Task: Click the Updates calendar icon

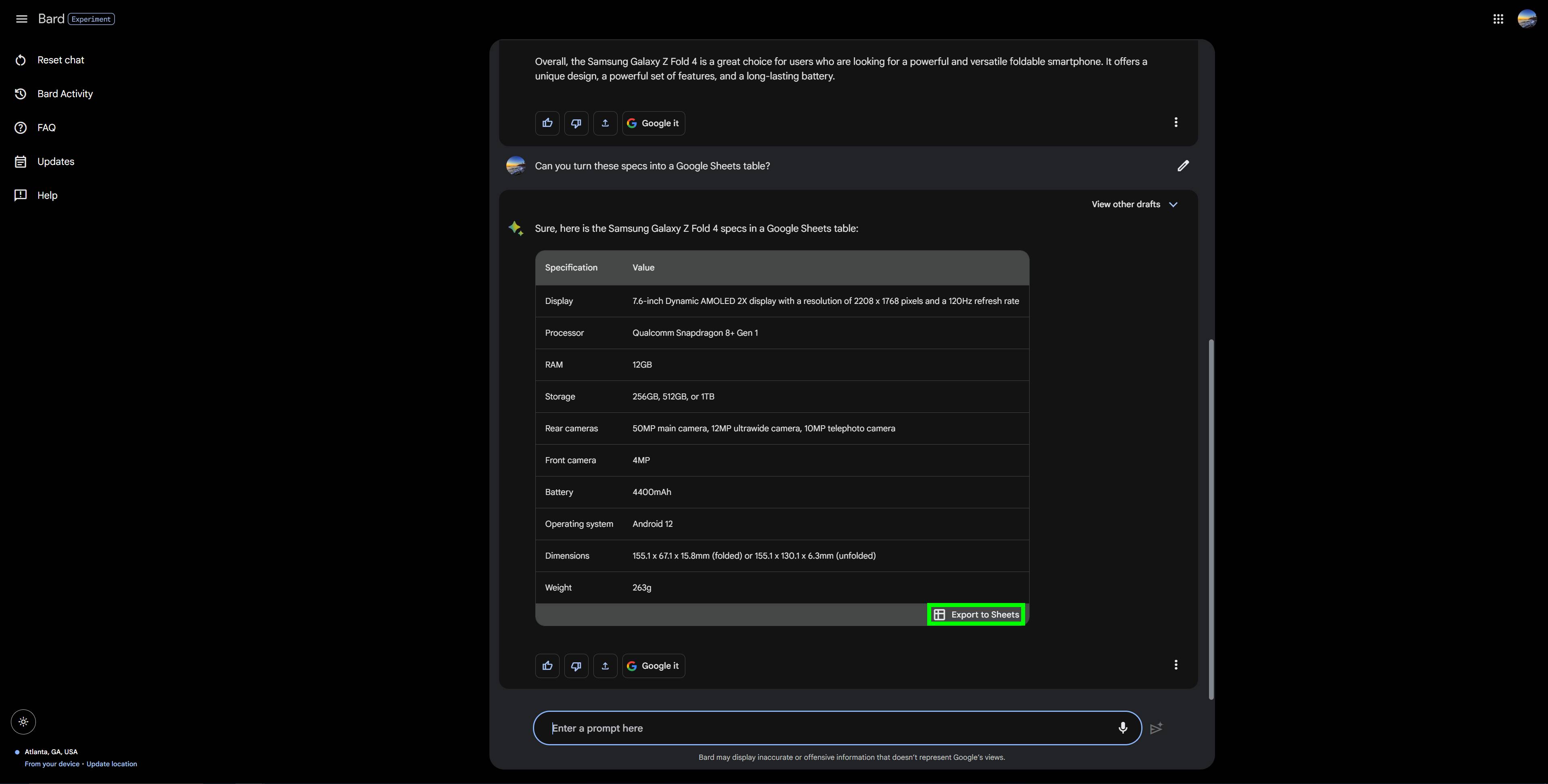Action: pos(21,162)
